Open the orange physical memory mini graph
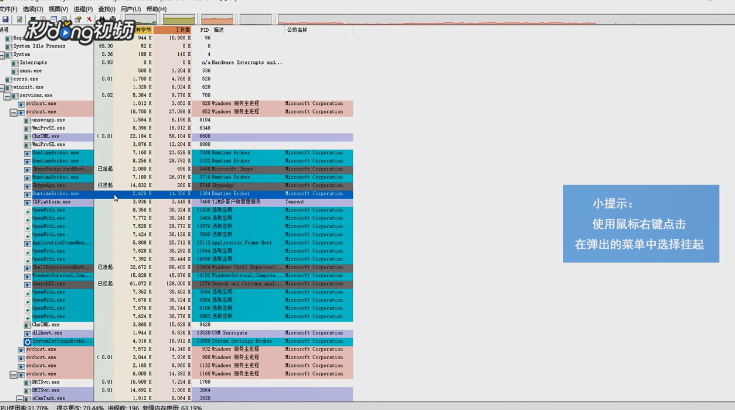The height and width of the screenshot is (410, 735). (x=217, y=20)
